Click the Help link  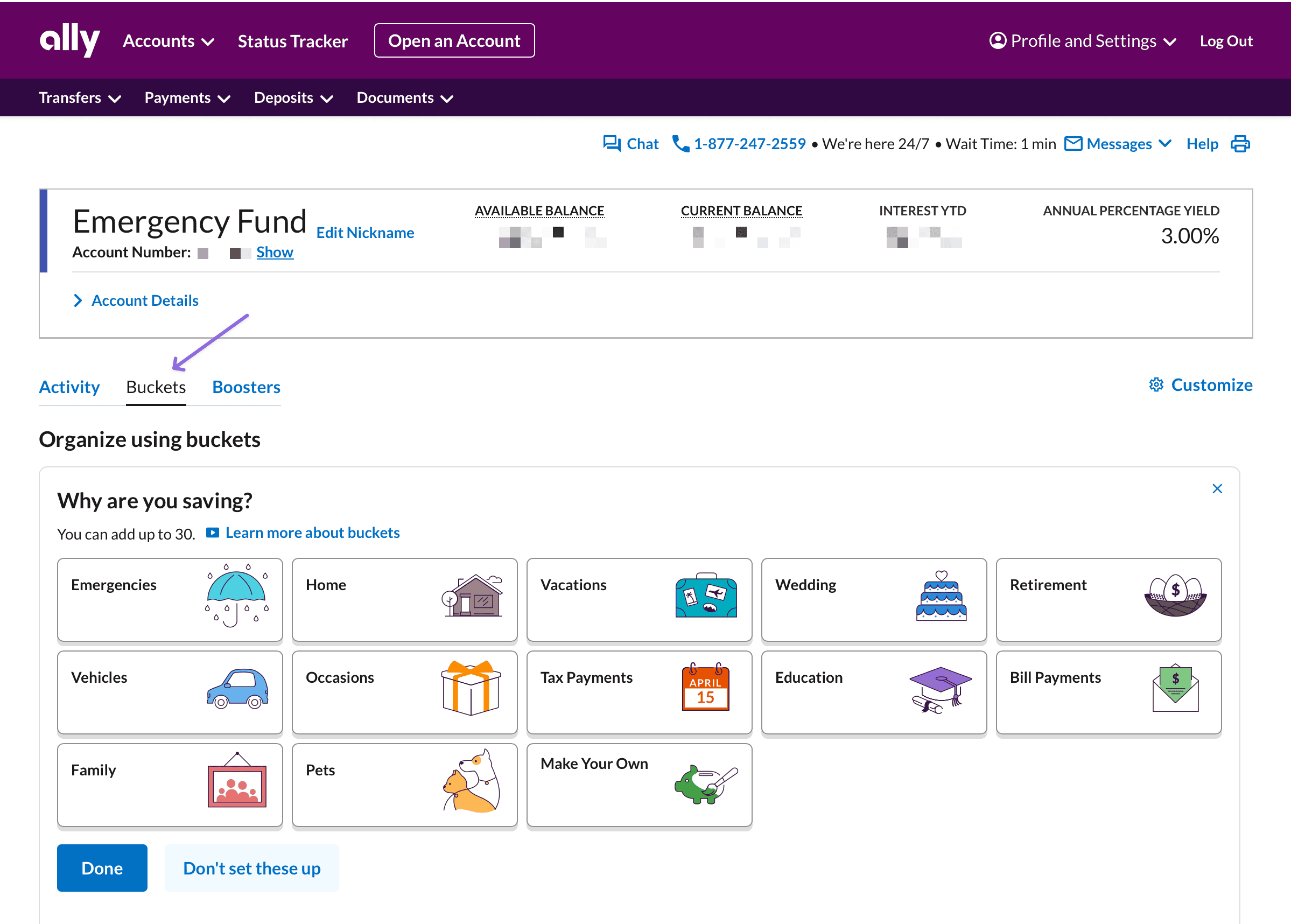point(1202,144)
